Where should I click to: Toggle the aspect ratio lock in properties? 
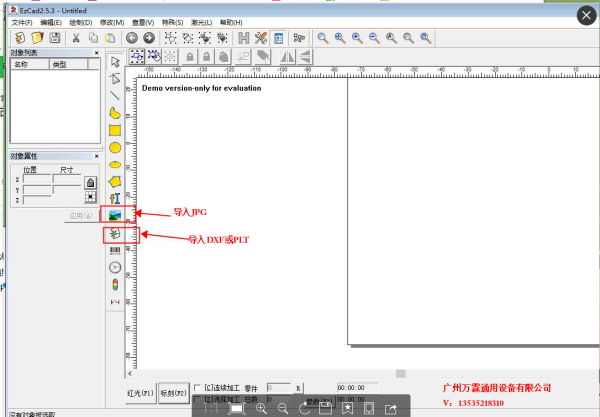(x=90, y=183)
